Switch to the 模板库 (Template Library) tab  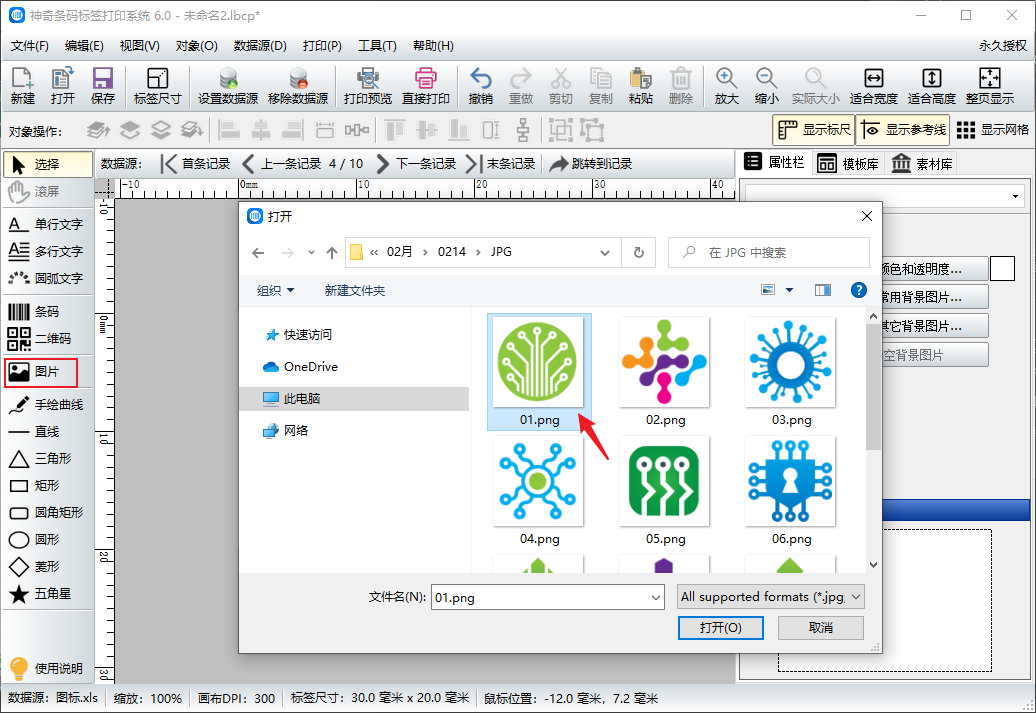(849, 164)
